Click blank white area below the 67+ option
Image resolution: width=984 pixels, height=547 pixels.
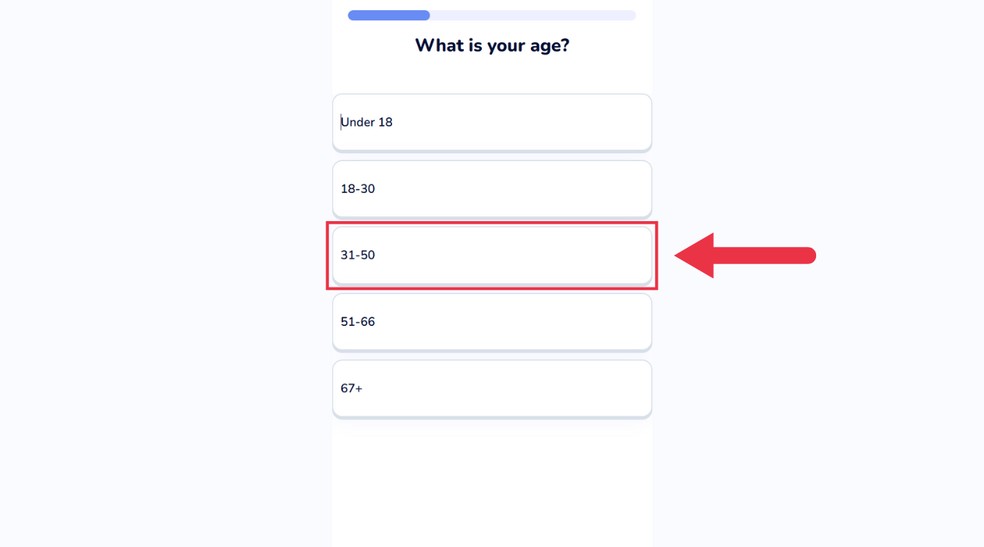491,480
